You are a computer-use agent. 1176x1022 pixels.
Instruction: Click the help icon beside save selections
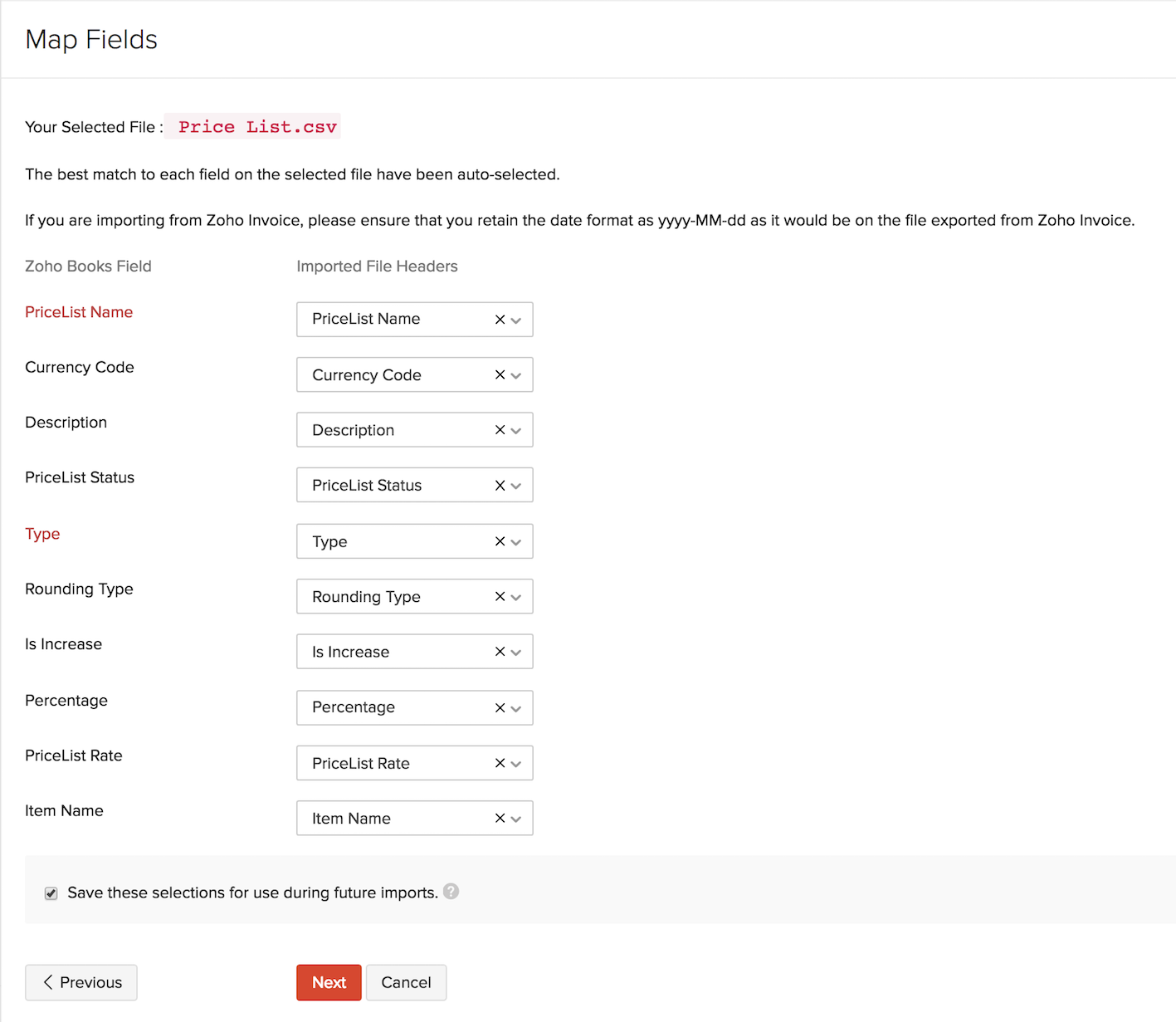451,892
